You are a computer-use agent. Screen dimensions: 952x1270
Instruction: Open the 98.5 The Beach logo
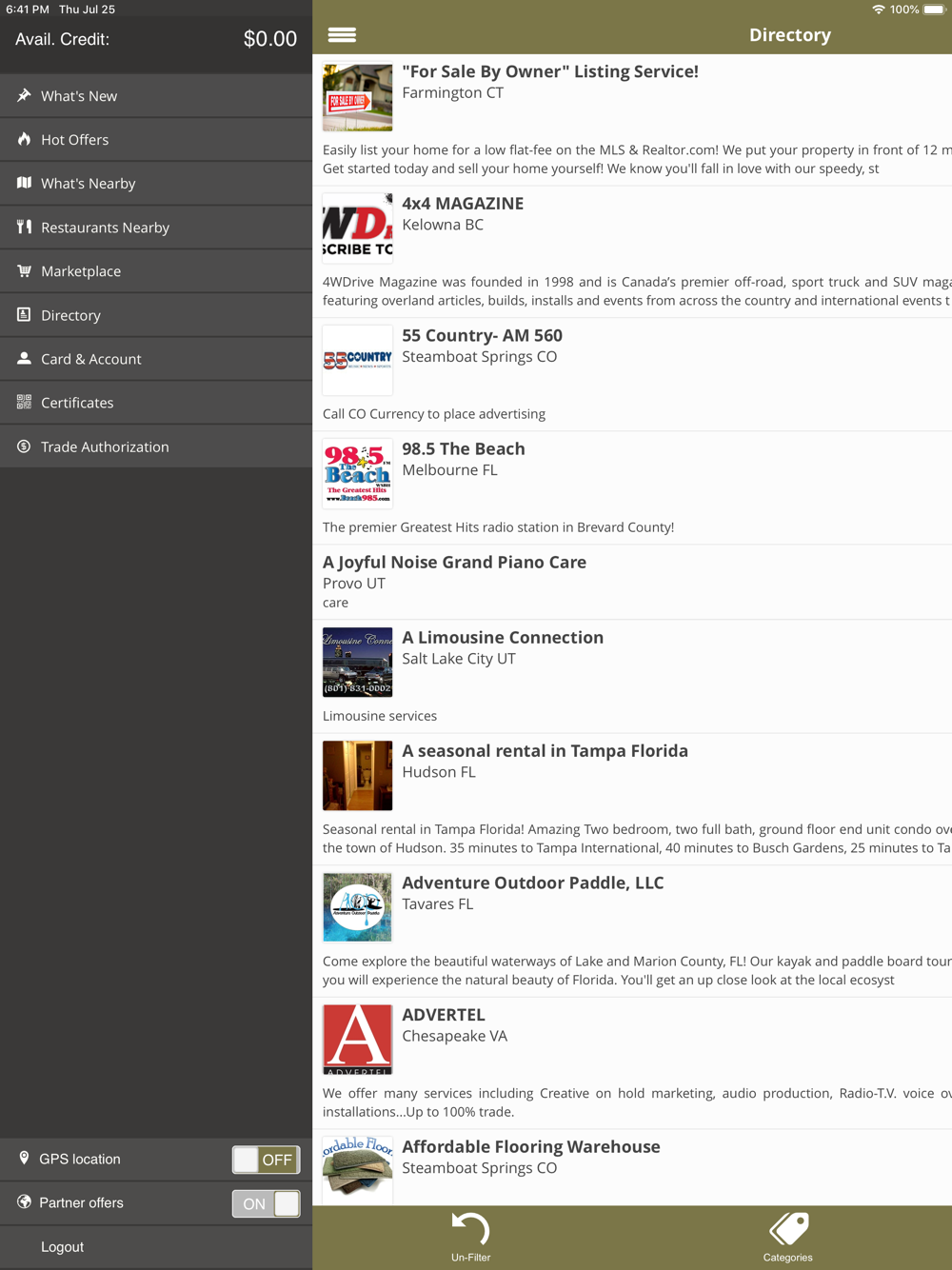tap(357, 474)
